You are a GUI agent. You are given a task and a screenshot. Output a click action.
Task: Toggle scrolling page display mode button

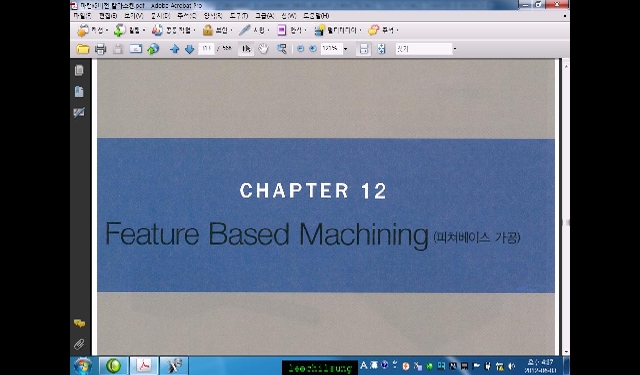[364, 49]
